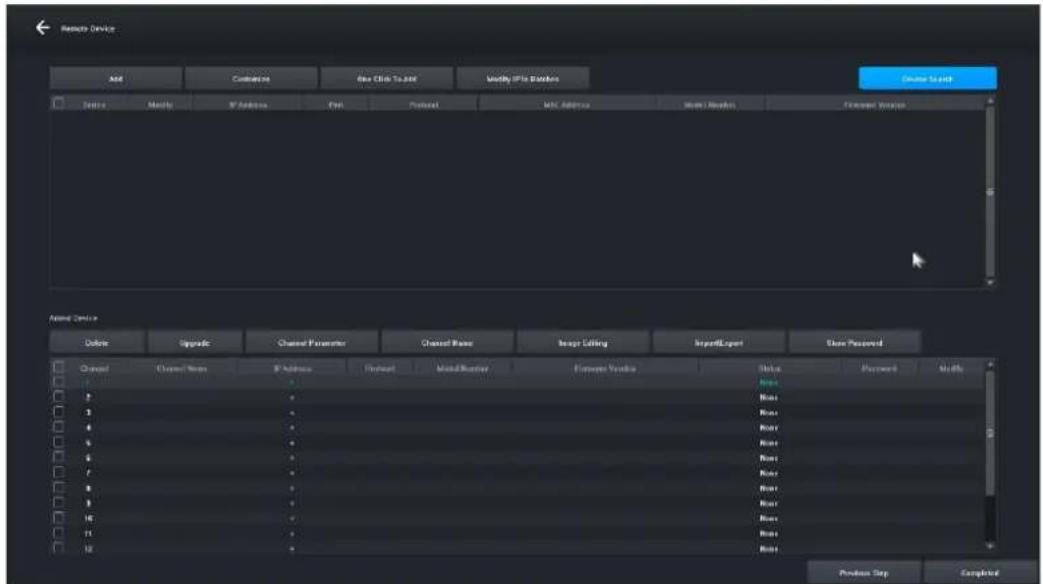Click up arrow of Added Device scrollbar
The width and height of the screenshot is (1043, 584).
tap(990, 365)
